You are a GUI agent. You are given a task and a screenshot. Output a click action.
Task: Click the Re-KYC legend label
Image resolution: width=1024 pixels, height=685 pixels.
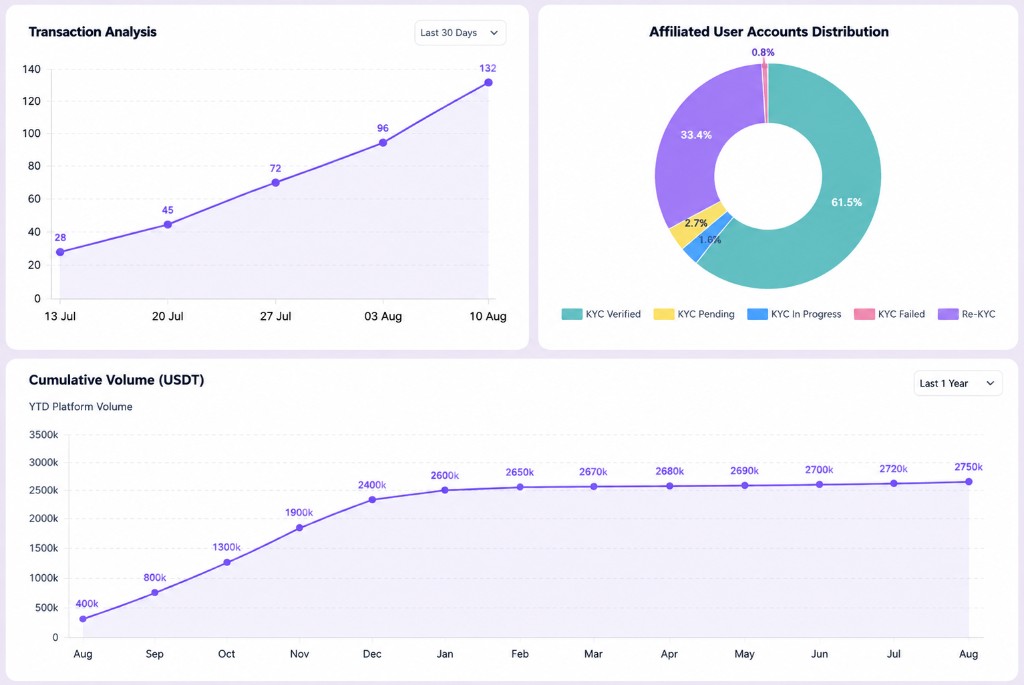click(978, 314)
